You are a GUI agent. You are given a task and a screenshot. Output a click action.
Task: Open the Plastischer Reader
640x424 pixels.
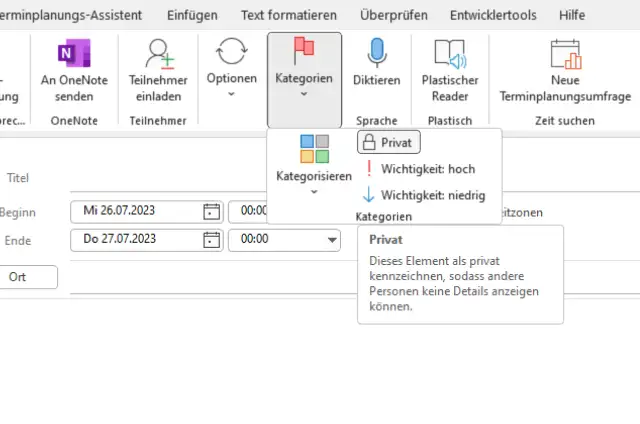pos(450,55)
